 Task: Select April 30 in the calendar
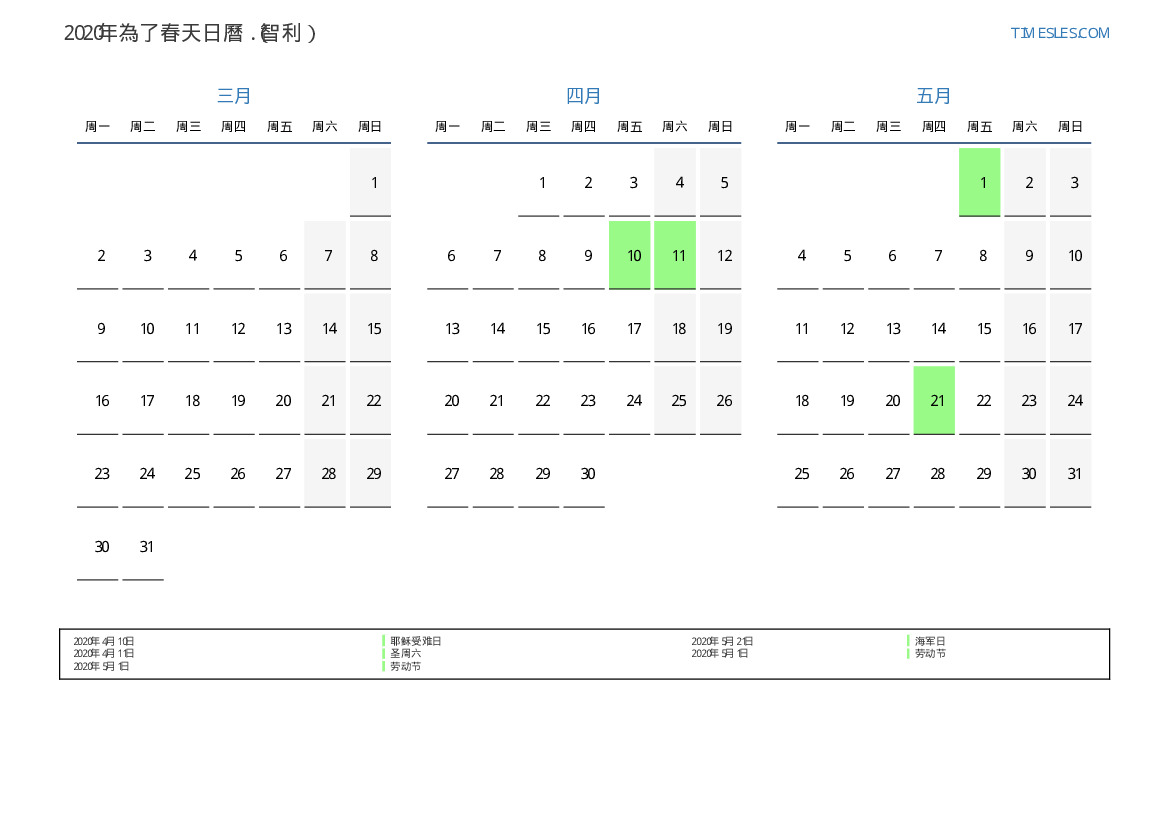pos(588,473)
